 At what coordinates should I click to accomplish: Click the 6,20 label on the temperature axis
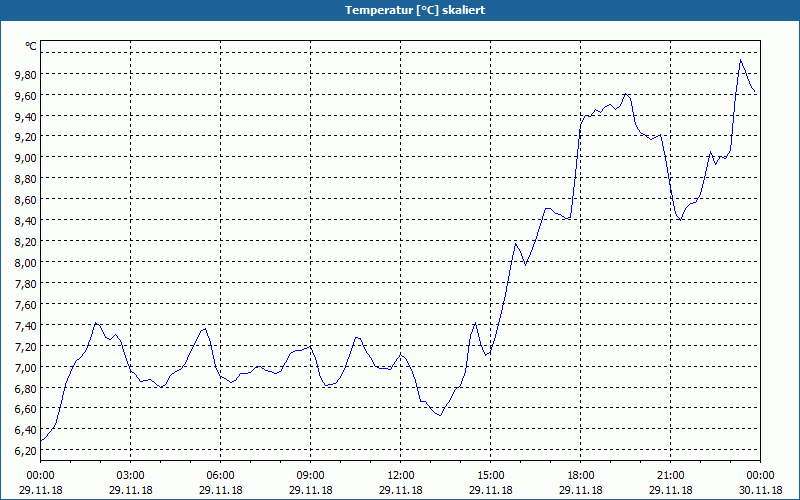point(25,451)
